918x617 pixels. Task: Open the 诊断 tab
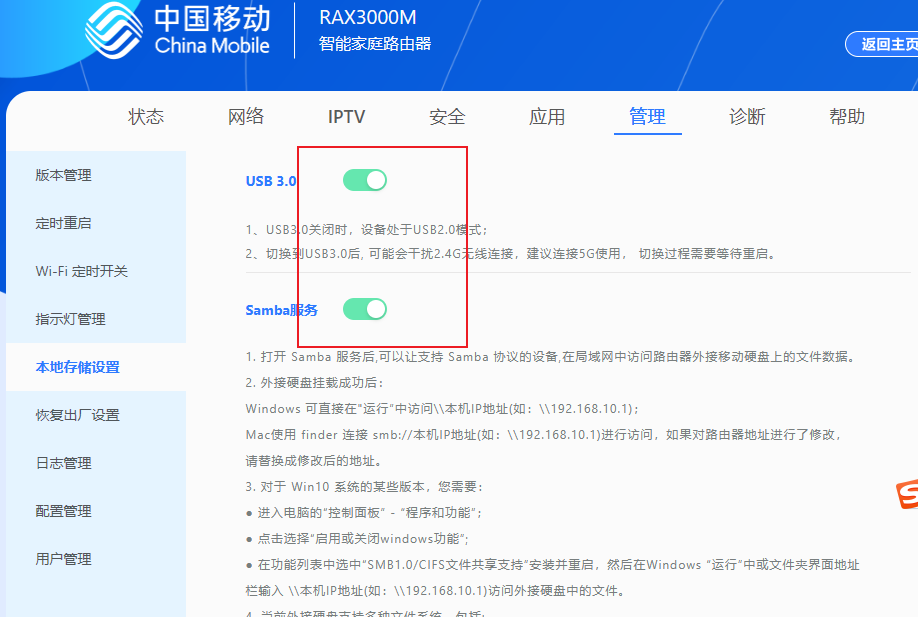pyautogui.click(x=747, y=116)
